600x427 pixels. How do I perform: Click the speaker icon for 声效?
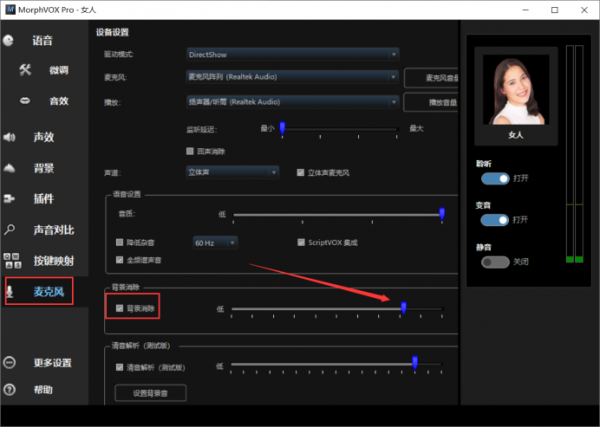[x=9, y=137]
